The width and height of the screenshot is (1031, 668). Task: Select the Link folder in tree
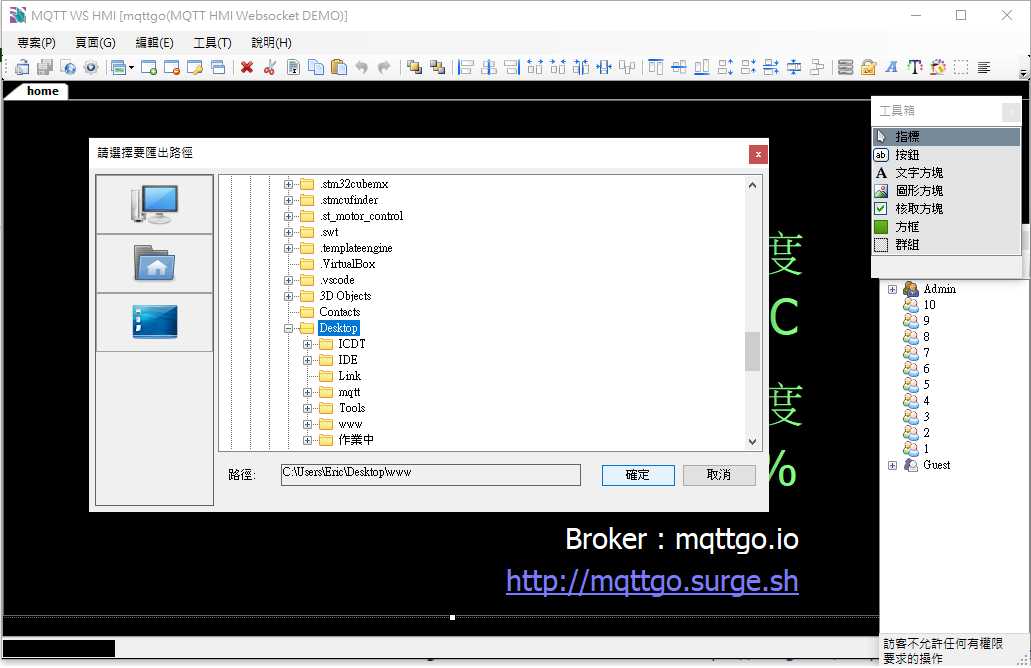(349, 376)
